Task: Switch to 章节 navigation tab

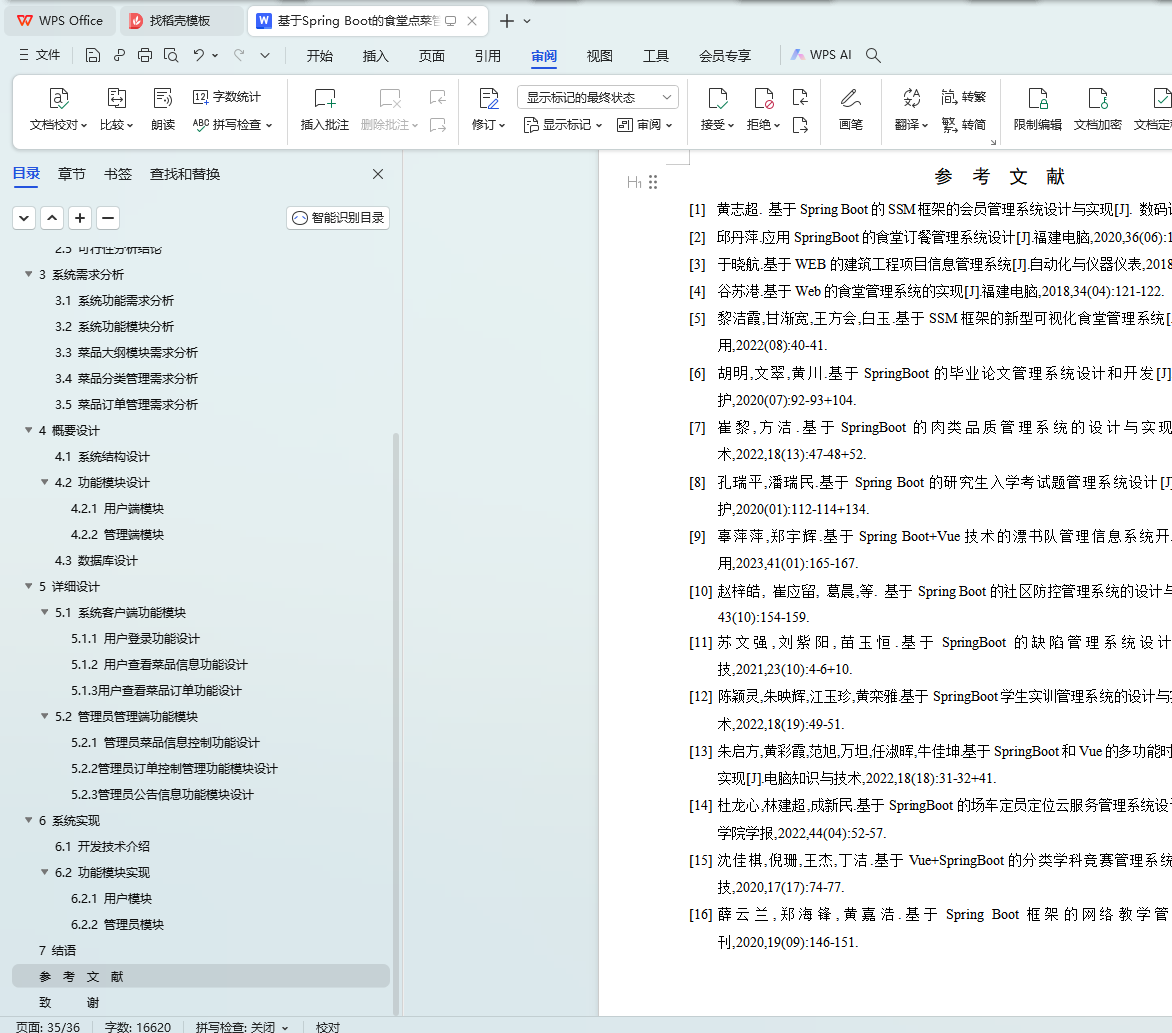Action: tap(72, 174)
